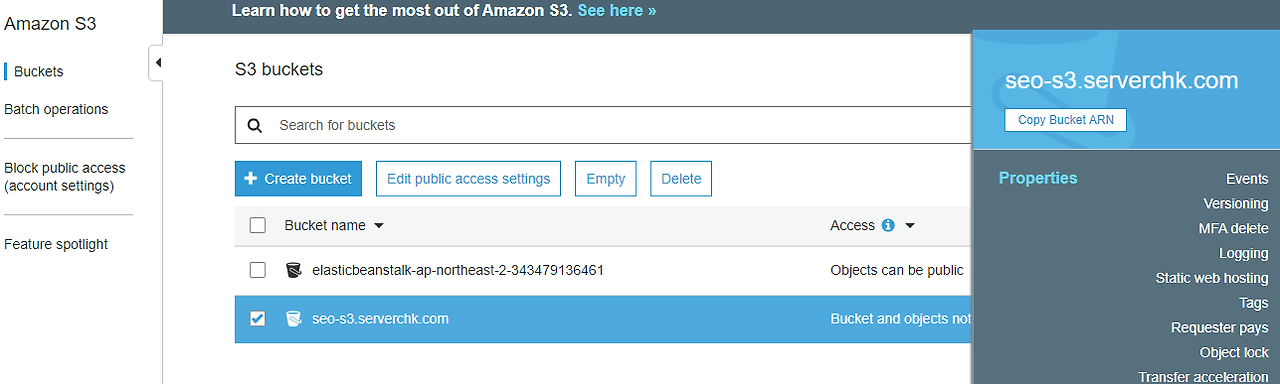This screenshot has width=1280, height=384.
Task: Click the Copy Bucket ARN button
Action: 1065,120
